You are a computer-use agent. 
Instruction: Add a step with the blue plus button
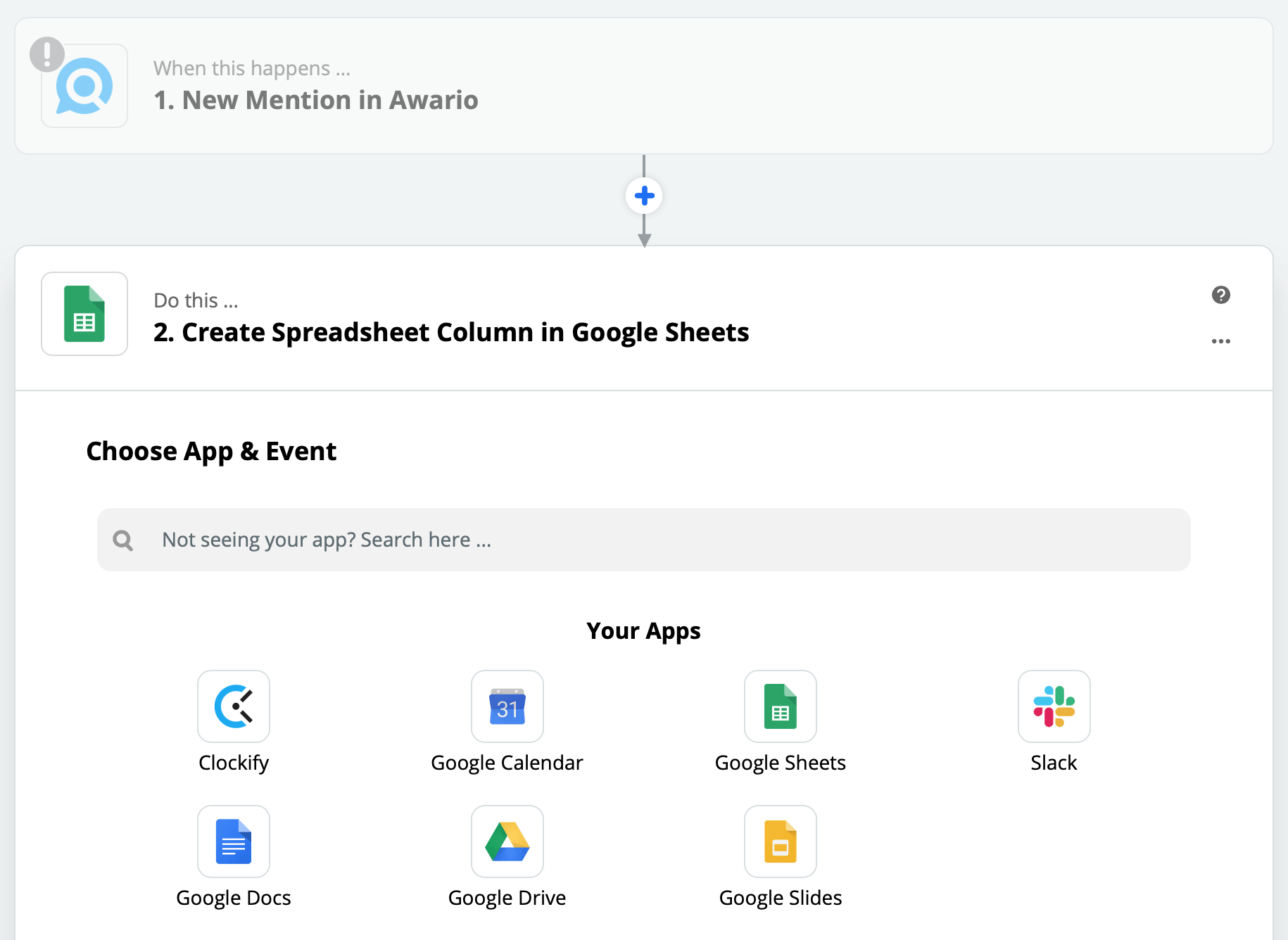tap(644, 196)
